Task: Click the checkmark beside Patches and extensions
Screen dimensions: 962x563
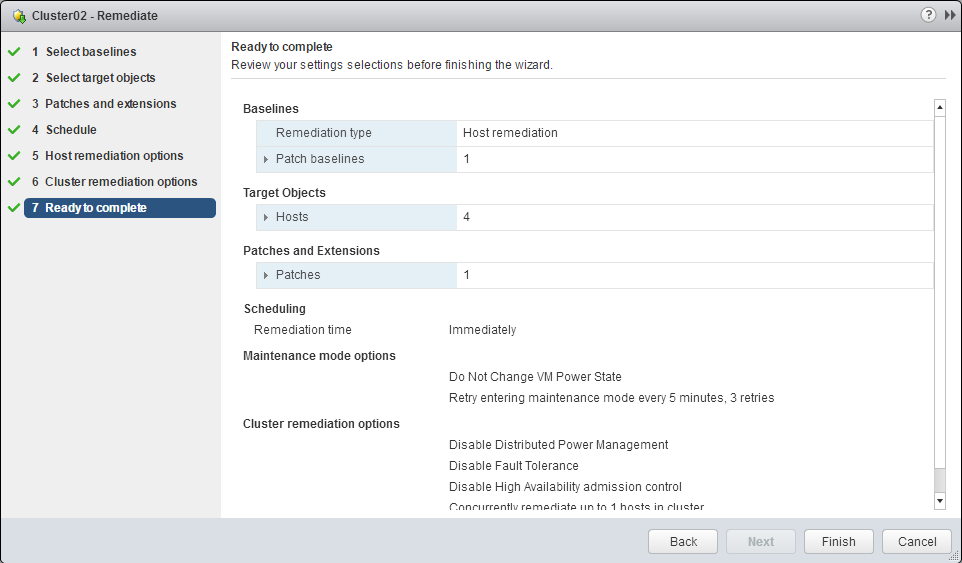Action: tap(14, 104)
